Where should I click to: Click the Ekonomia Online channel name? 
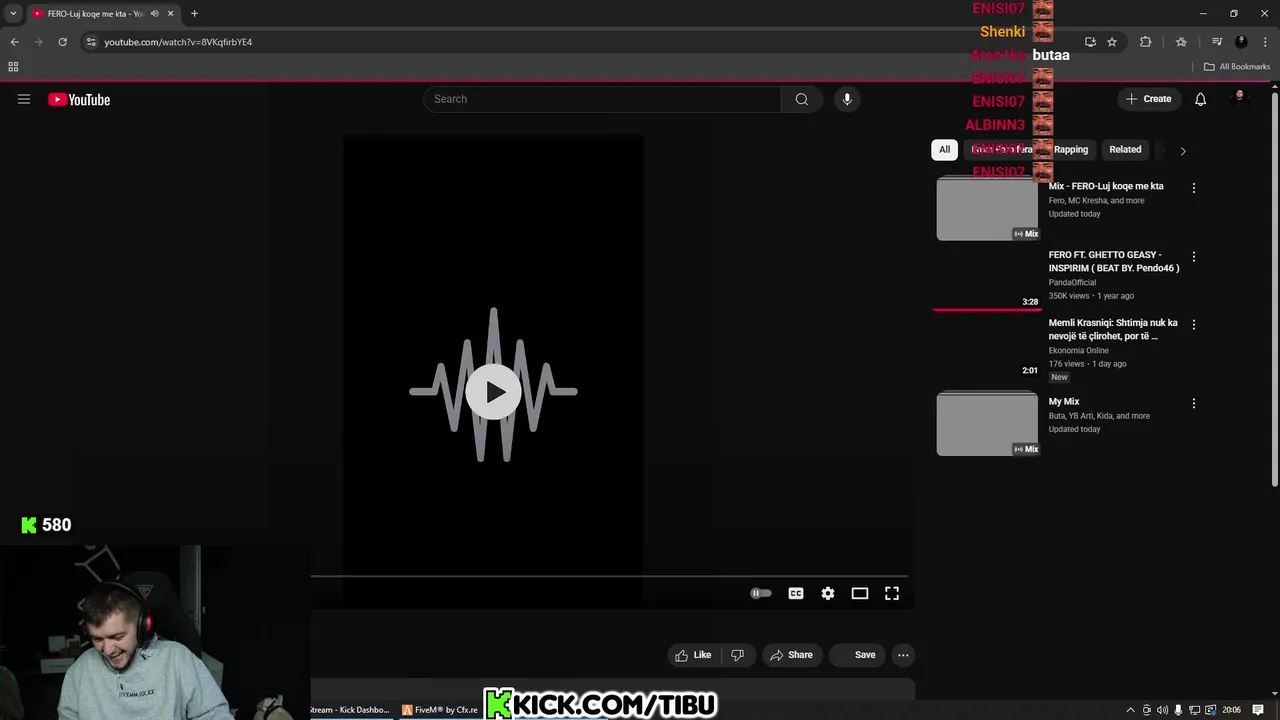pos(1078,351)
